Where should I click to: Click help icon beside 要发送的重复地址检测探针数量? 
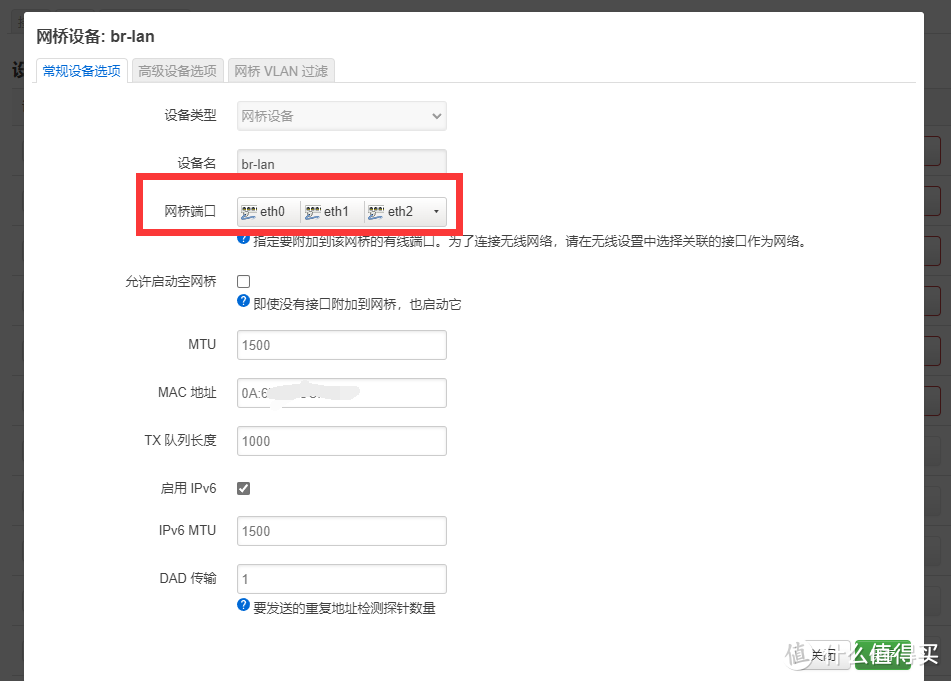tap(243, 605)
